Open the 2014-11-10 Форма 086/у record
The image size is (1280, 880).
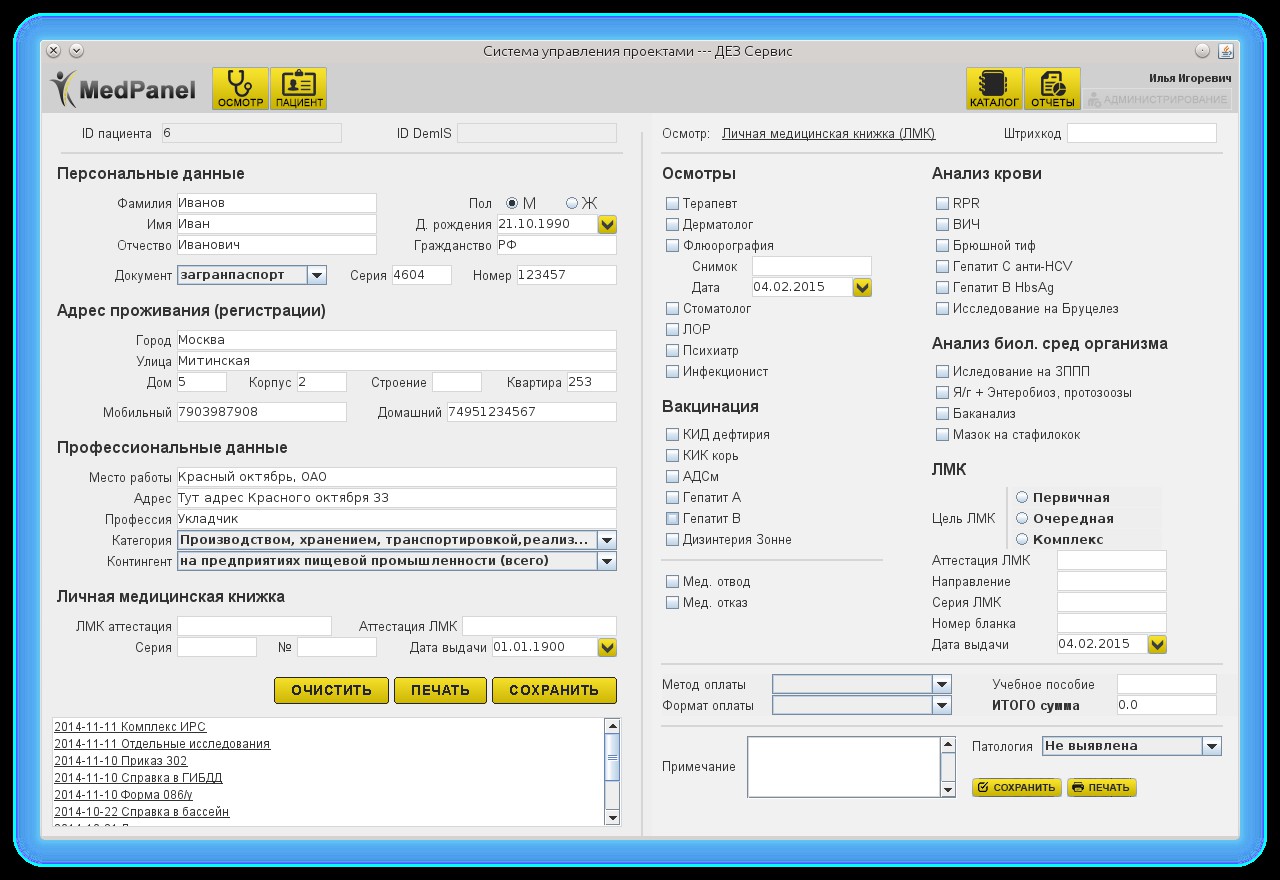123,795
